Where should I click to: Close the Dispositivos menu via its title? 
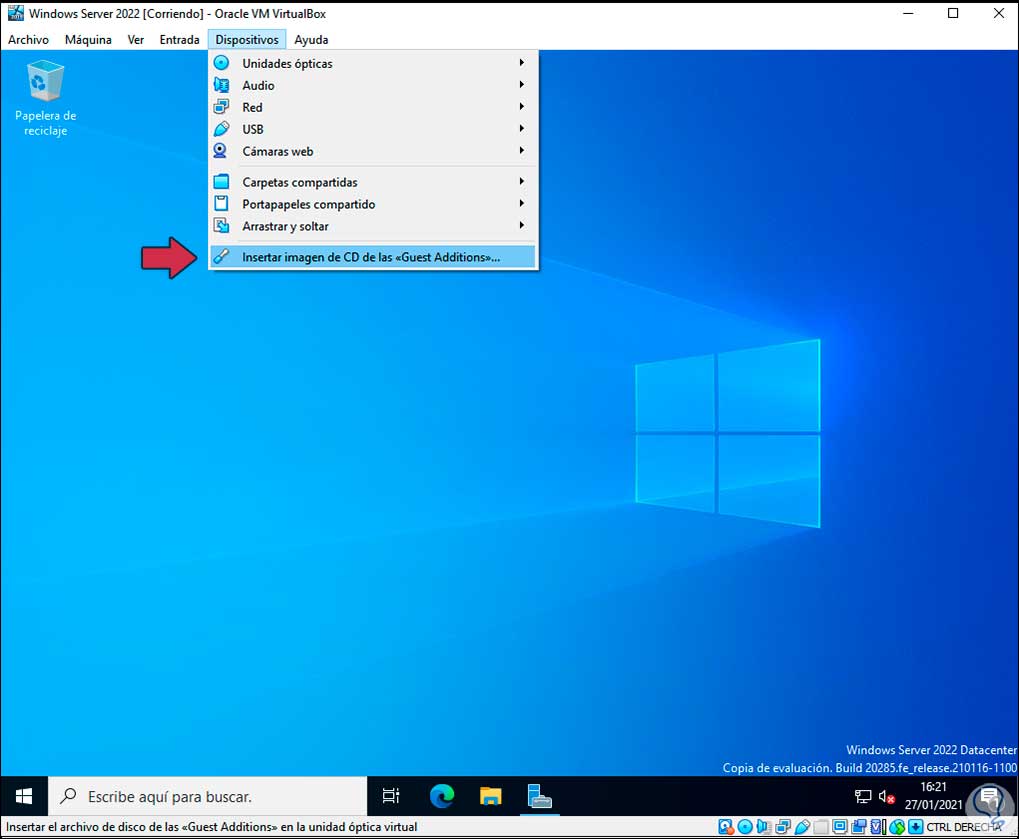tap(247, 40)
